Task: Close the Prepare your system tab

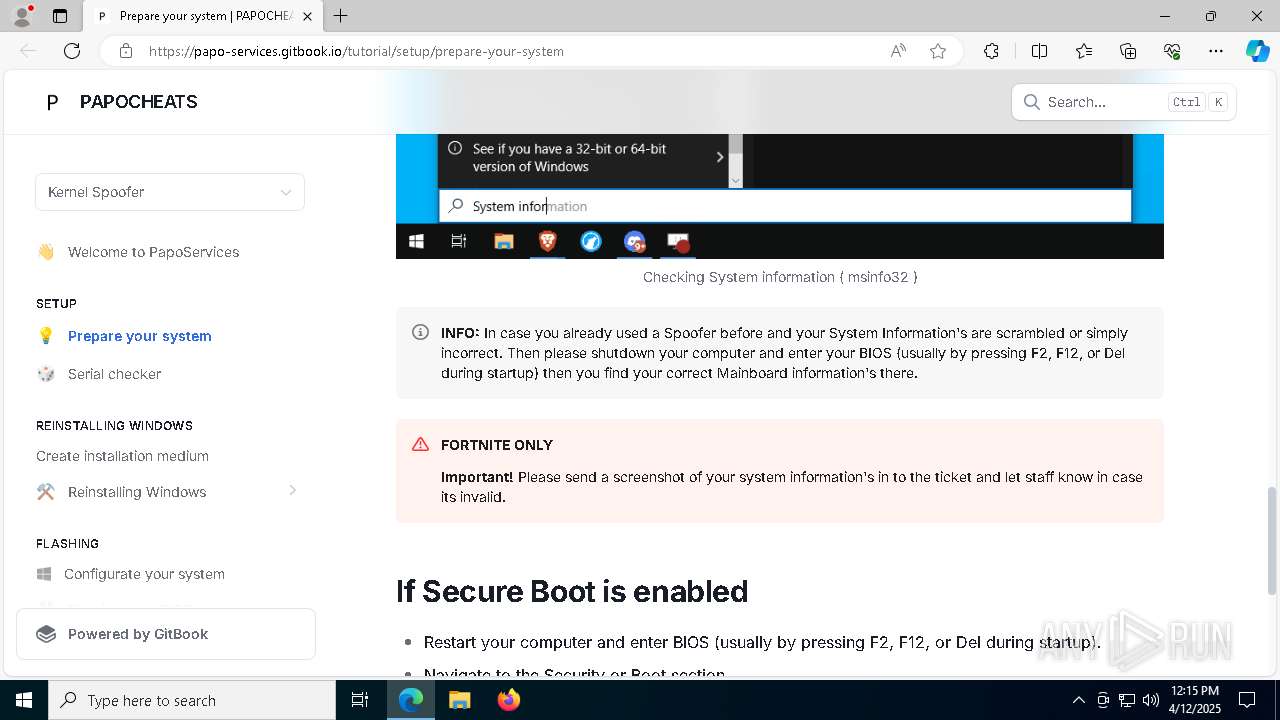Action: 307,16
